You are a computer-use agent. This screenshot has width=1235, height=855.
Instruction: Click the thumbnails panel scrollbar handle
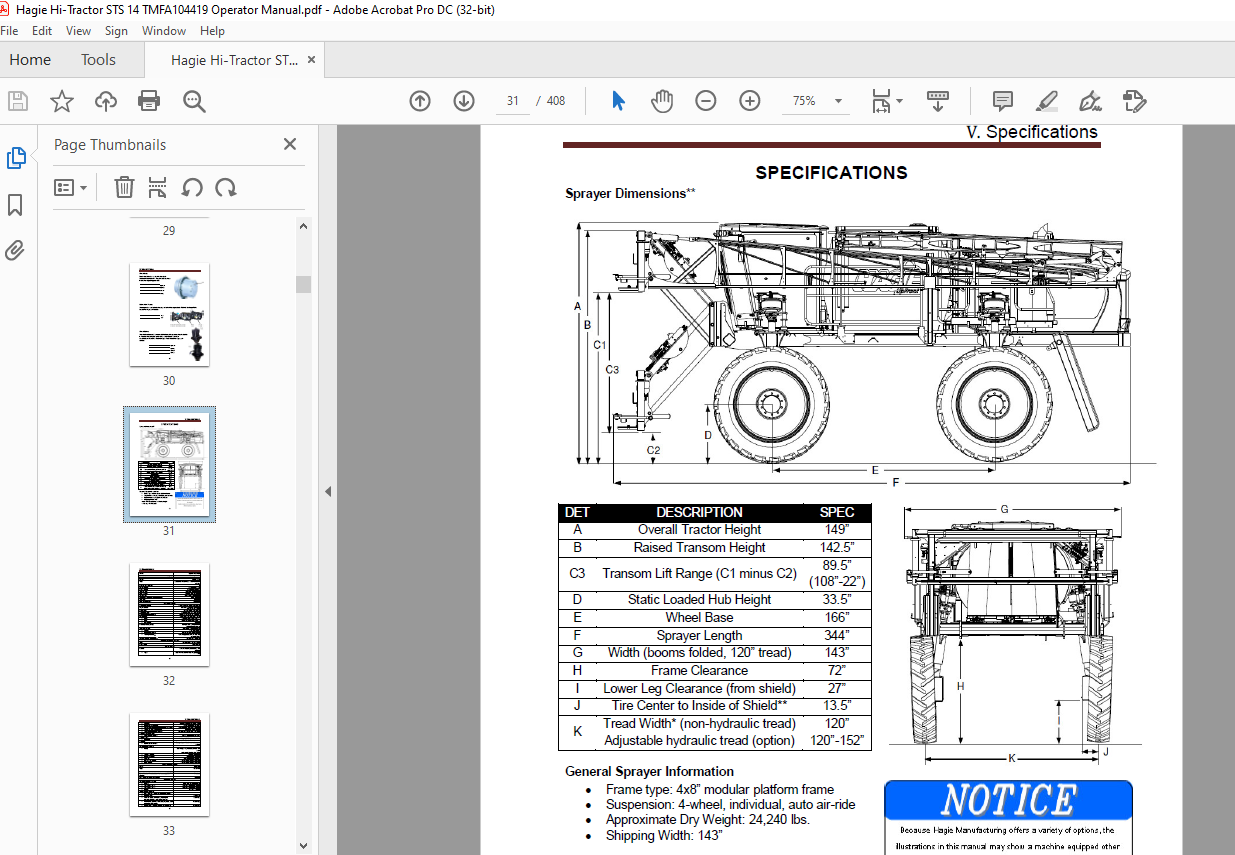(303, 284)
